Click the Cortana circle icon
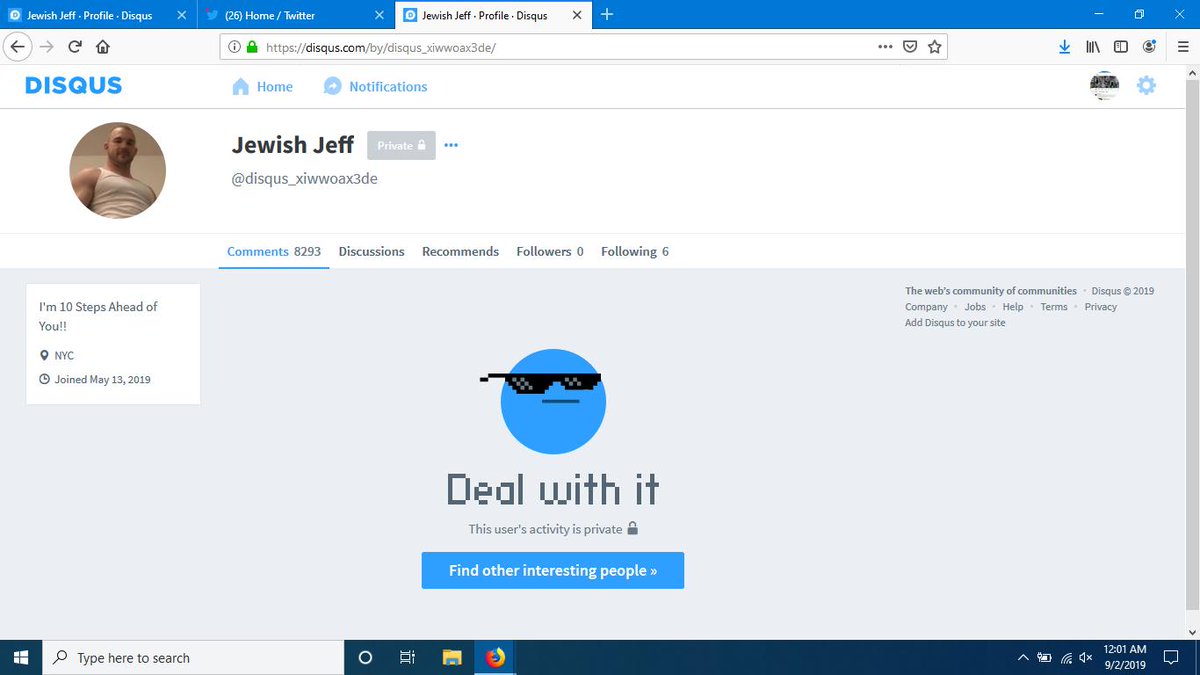Image resolution: width=1200 pixels, height=675 pixels. click(x=365, y=657)
